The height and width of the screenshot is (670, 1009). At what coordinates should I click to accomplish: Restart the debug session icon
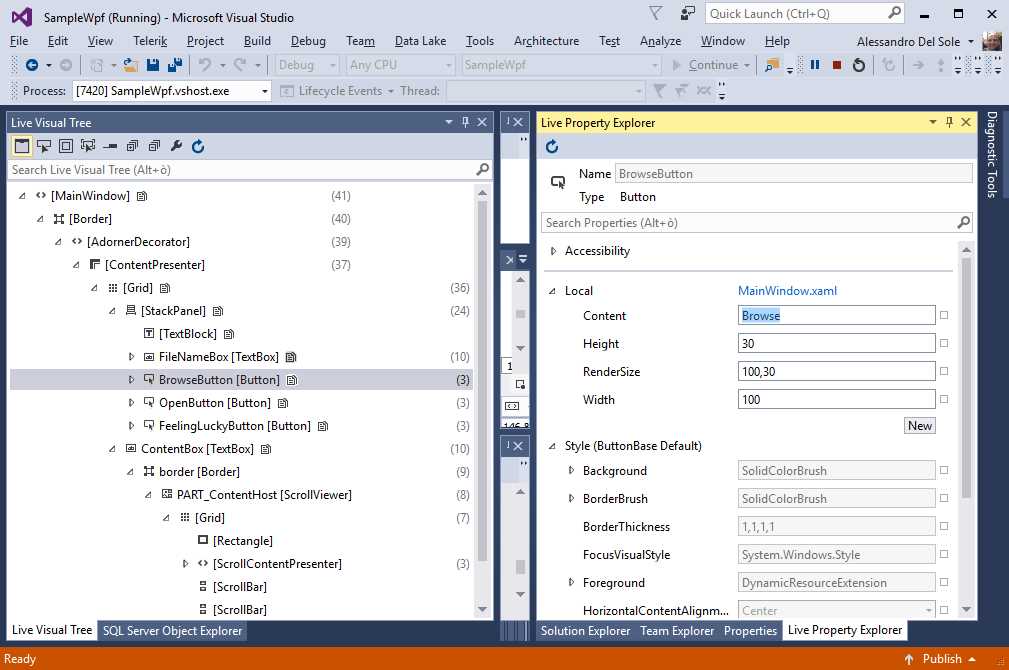[x=858, y=65]
